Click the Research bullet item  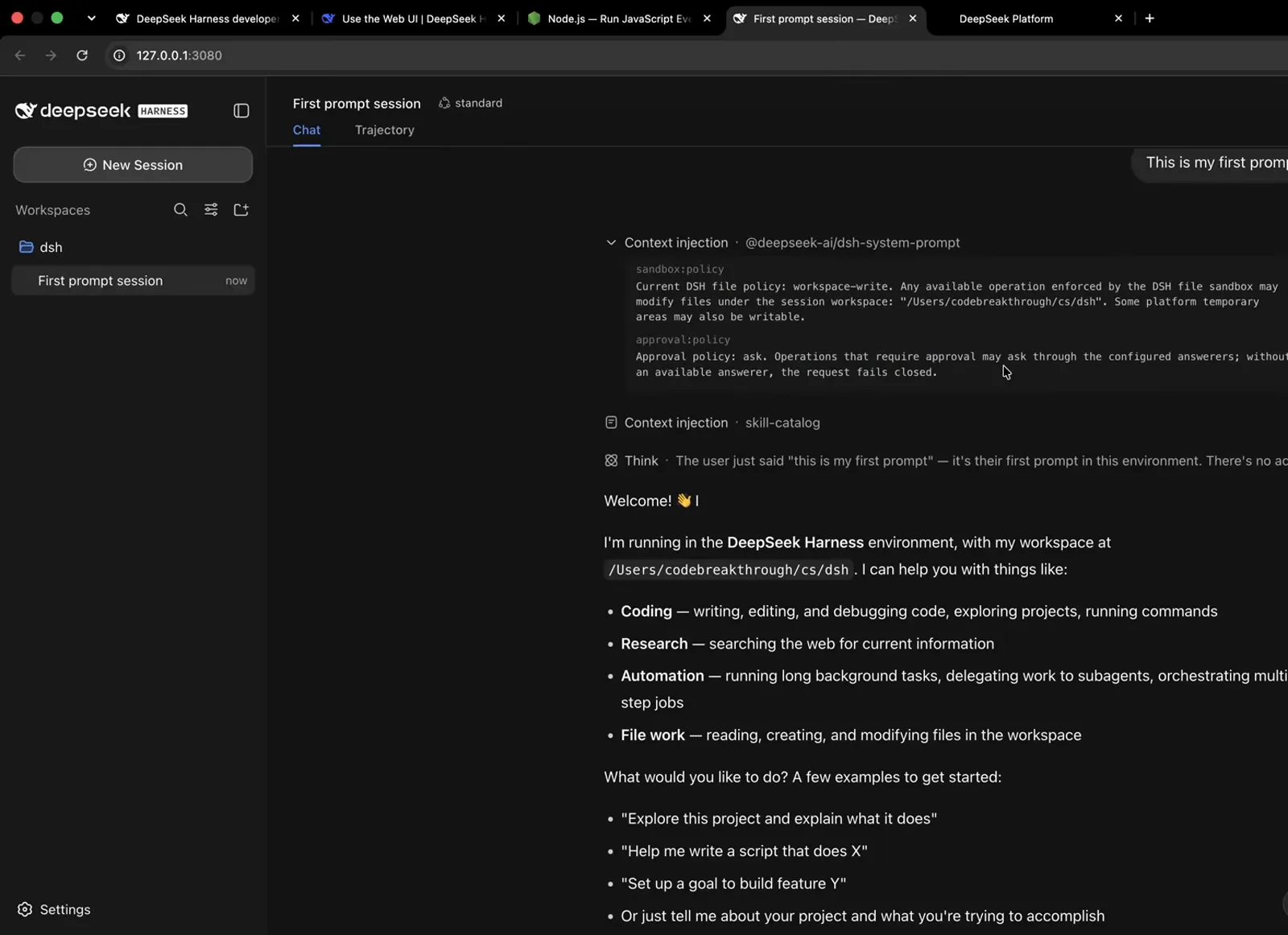tap(807, 644)
